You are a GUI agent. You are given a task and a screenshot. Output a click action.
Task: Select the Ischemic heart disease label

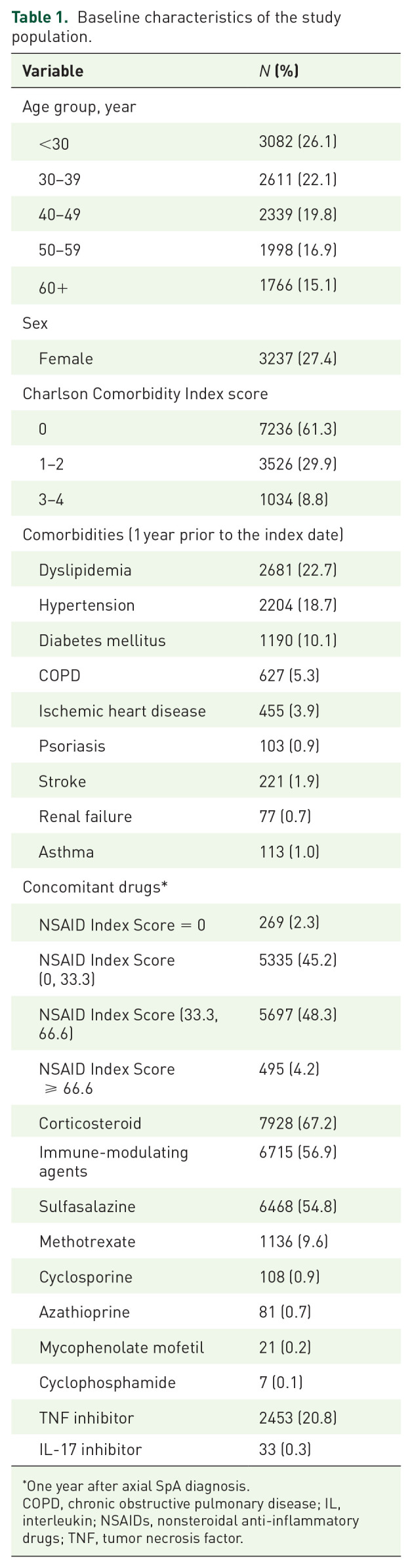(122, 711)
